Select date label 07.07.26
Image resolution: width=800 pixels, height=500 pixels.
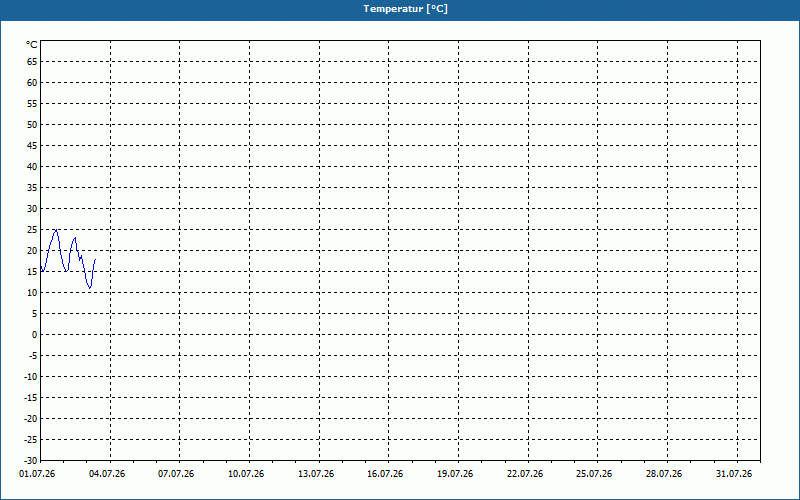[176, 474]
